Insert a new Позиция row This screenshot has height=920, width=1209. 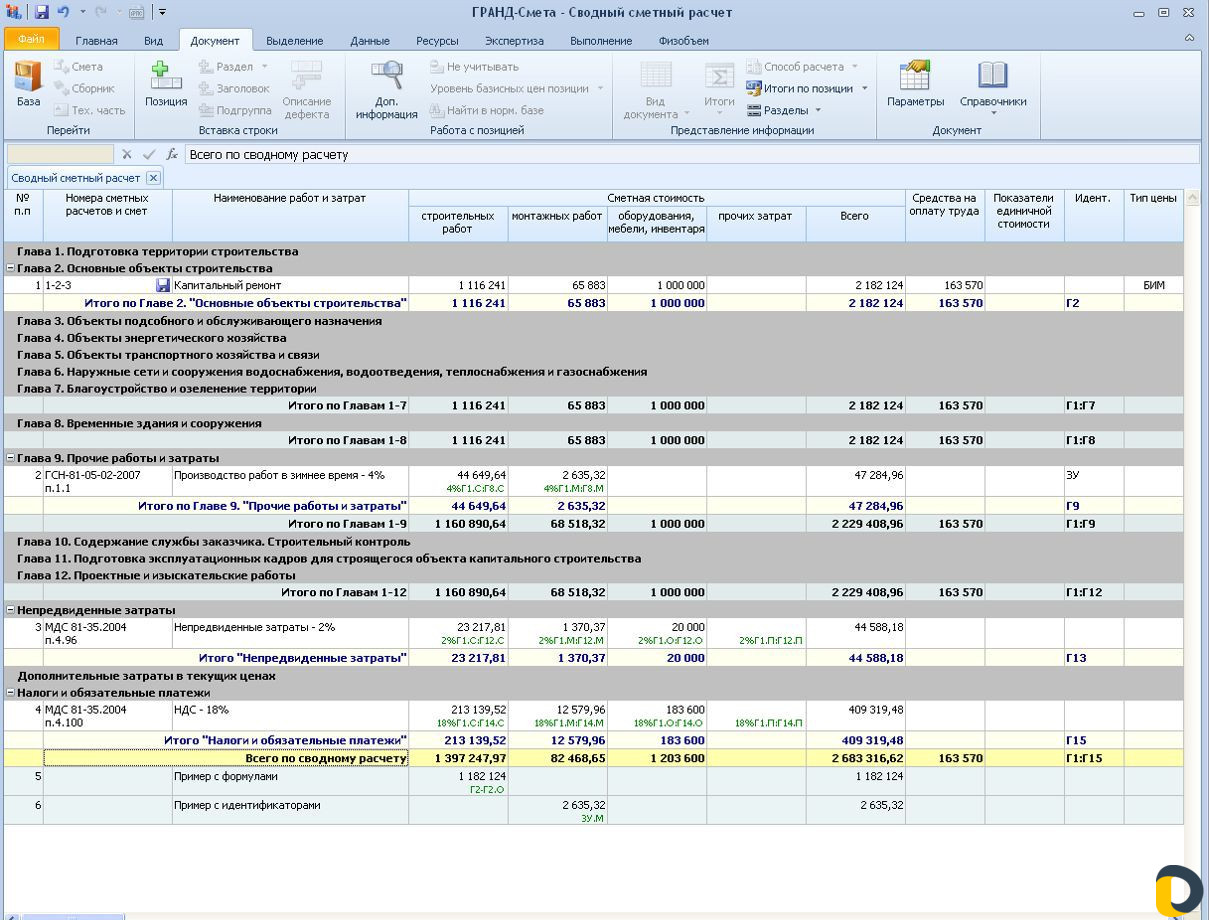point(166,84)
